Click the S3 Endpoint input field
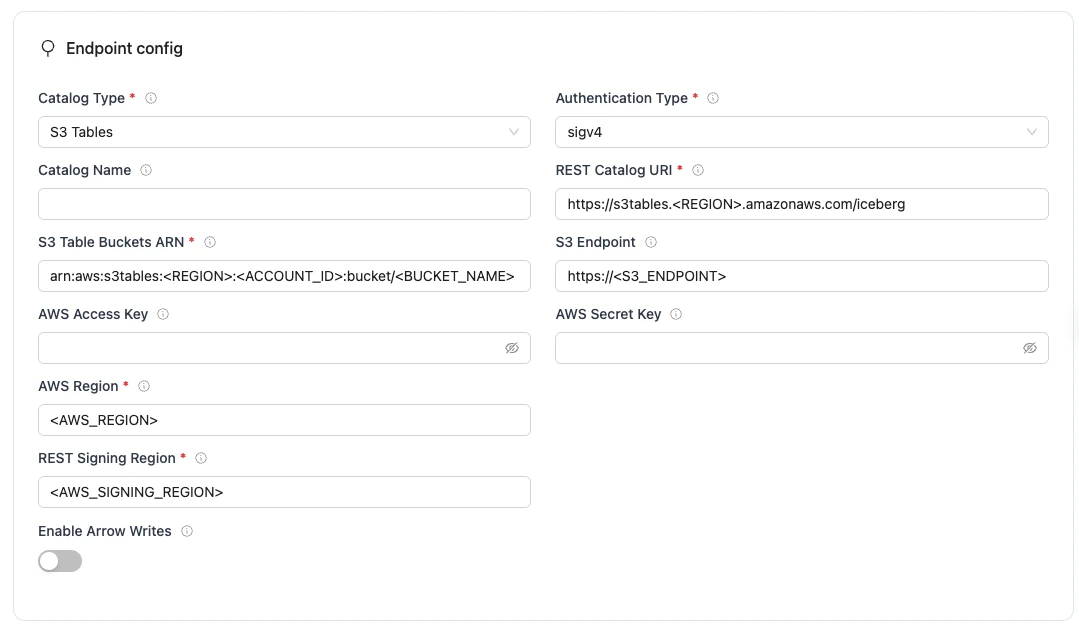1079x638 pixels. pos(802,276)
